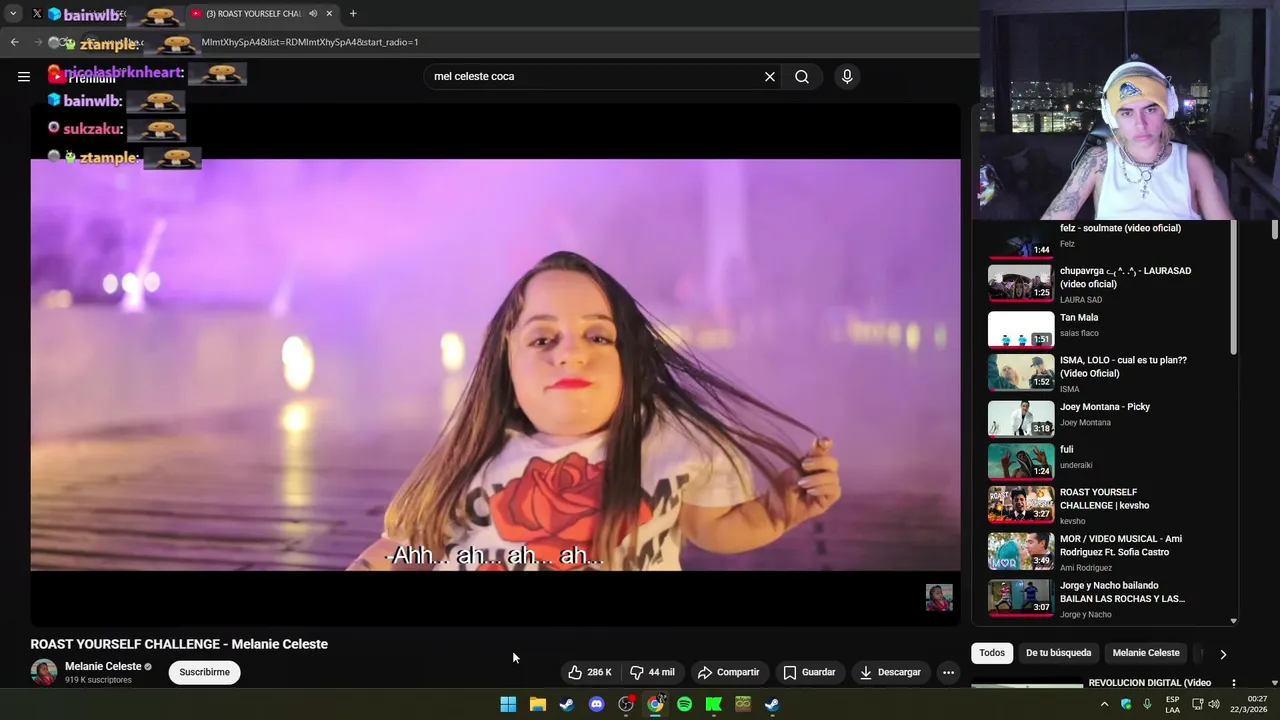Click the Descargar download button

(x=890, y=672)
